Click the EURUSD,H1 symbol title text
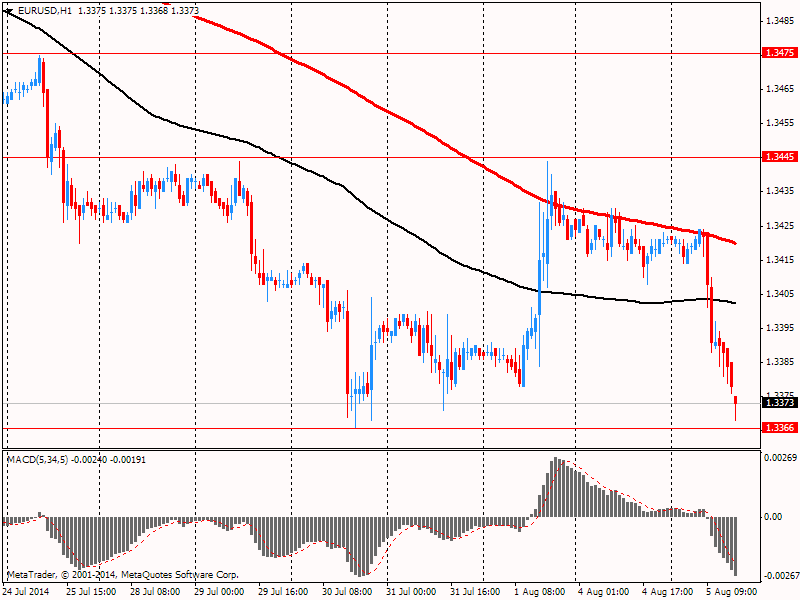This screenshot has height=600, width=800. click(x=45, y=10)
